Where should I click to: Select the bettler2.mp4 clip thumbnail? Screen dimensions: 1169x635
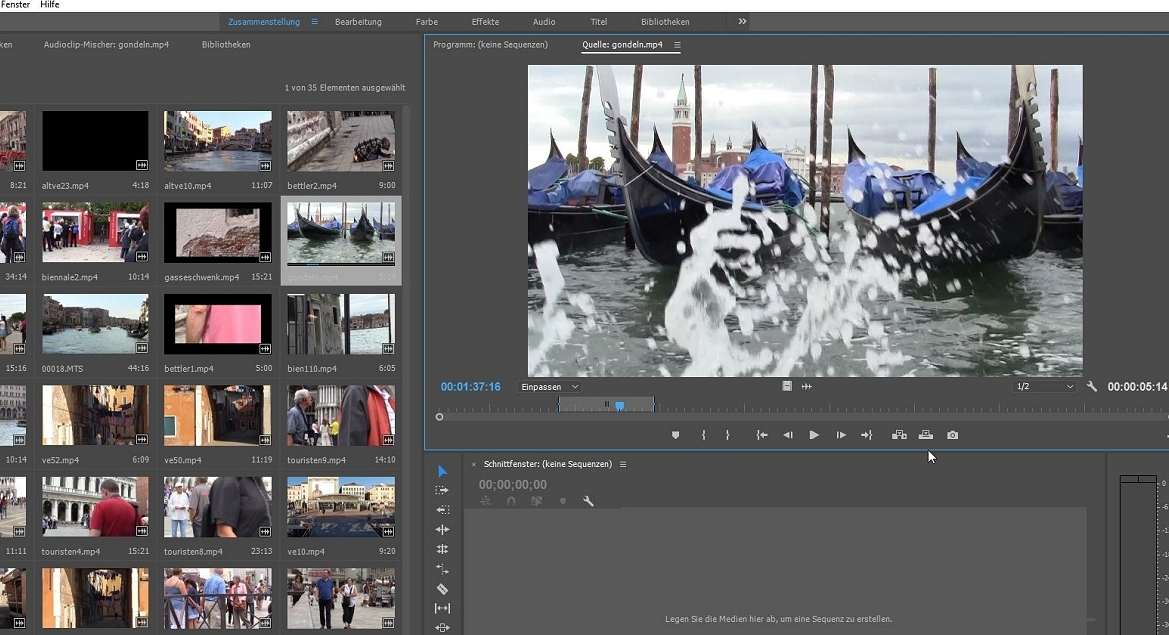(x=340, y=140)
